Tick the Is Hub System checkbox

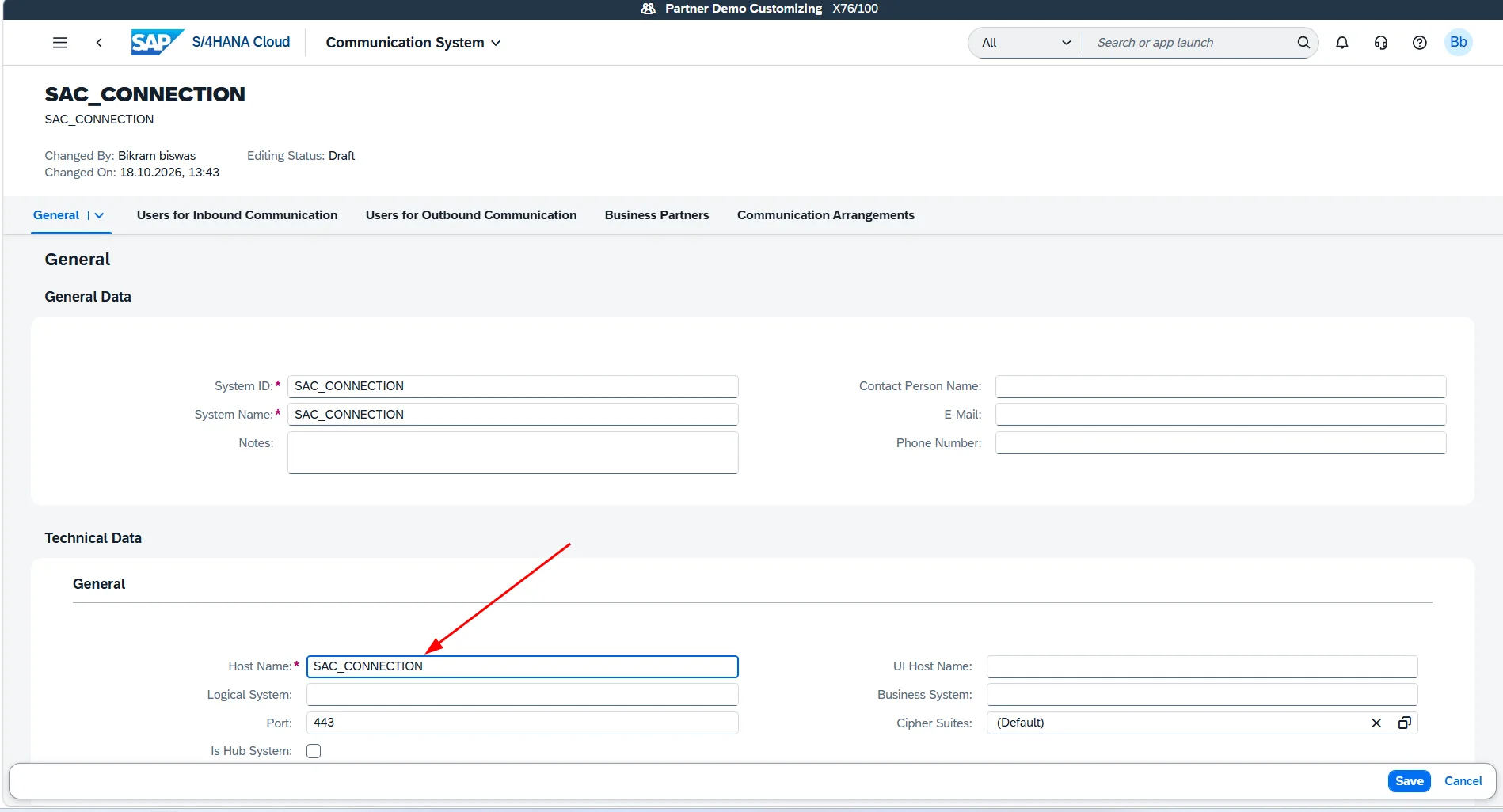tap(314, 751)
